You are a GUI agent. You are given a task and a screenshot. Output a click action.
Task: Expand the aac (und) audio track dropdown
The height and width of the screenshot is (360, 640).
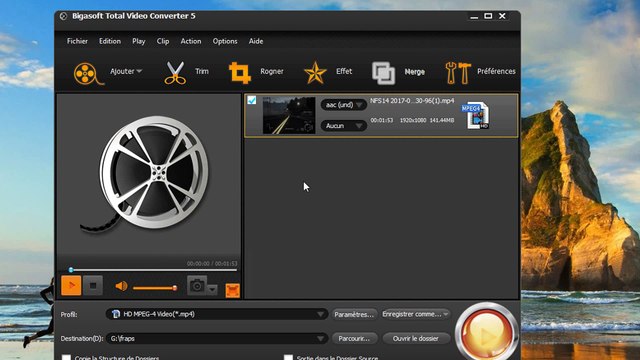click(343, 105)
